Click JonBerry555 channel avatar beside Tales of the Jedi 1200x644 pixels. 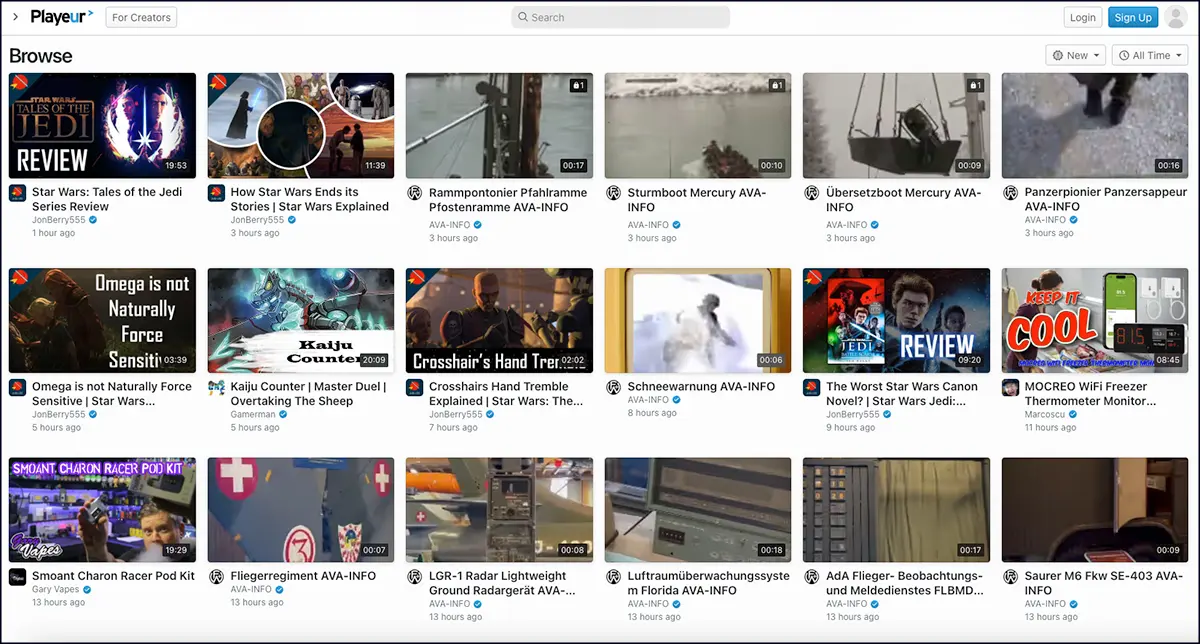pos(17,193)
